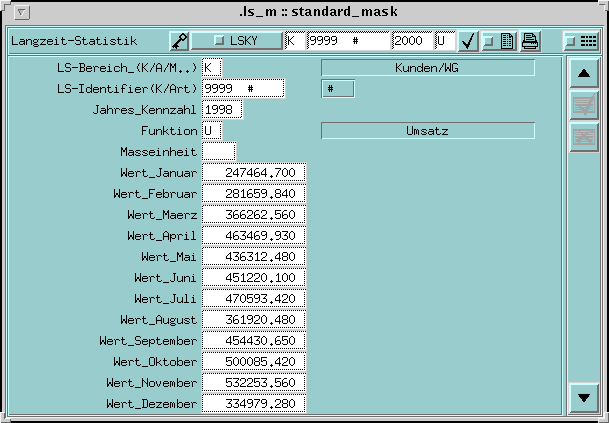Focus the Wert_Oktober value field
Viewport: 609px width, 423px height.
click(x=253, y=362)
